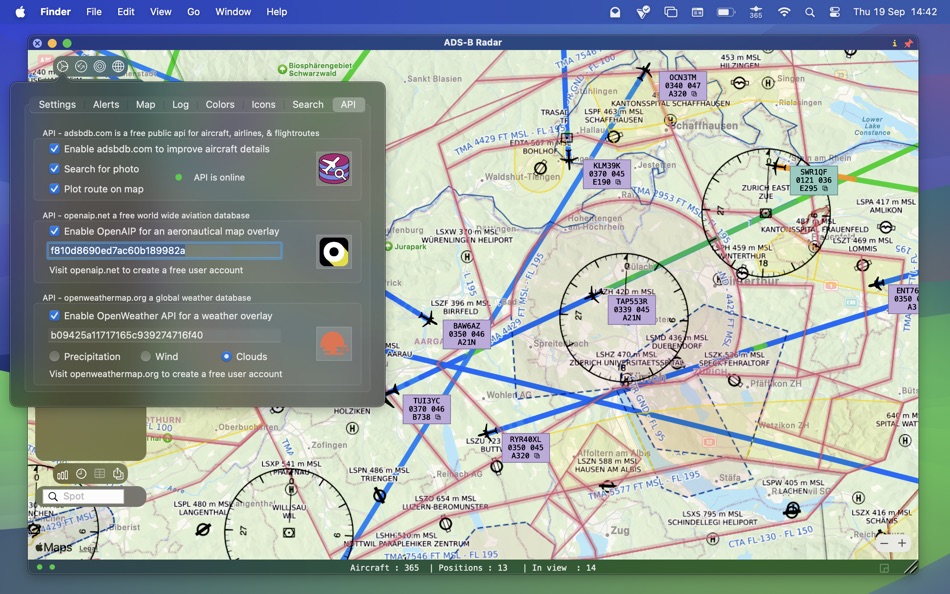Image resolution: width=950 pixels, height=594 pixels.
Task: Open the File menu
Action: coord(94,12)
